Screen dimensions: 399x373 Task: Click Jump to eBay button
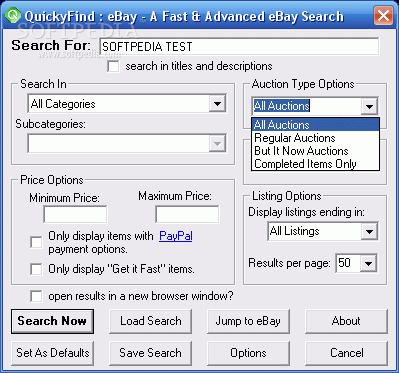point(248,321)
